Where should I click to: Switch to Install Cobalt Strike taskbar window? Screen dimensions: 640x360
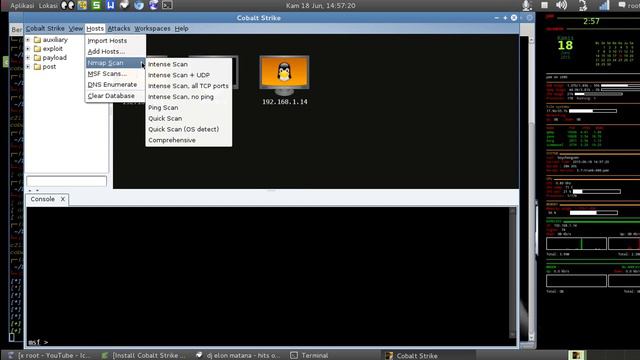[x=144, y=356]
